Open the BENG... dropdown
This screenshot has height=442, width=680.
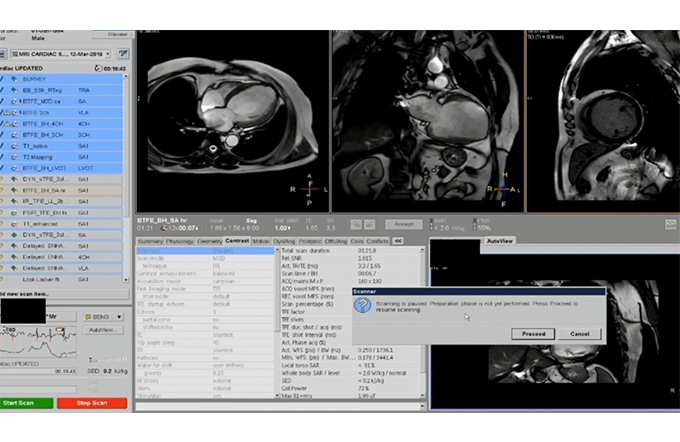tap(103, 317)
